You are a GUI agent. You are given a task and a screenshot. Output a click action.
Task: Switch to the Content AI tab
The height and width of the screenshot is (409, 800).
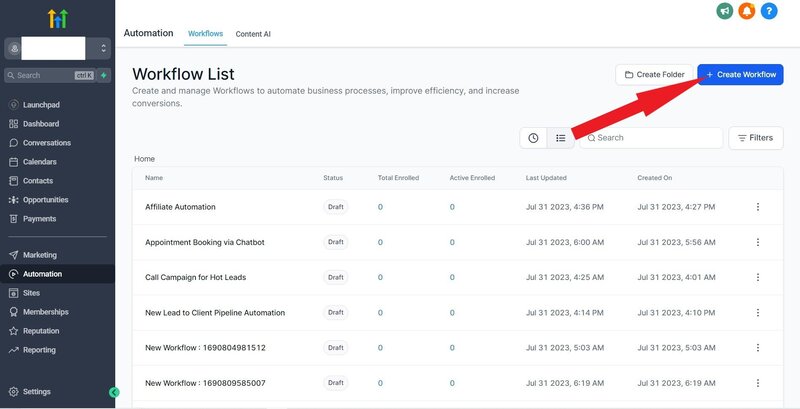coord(253,34)
